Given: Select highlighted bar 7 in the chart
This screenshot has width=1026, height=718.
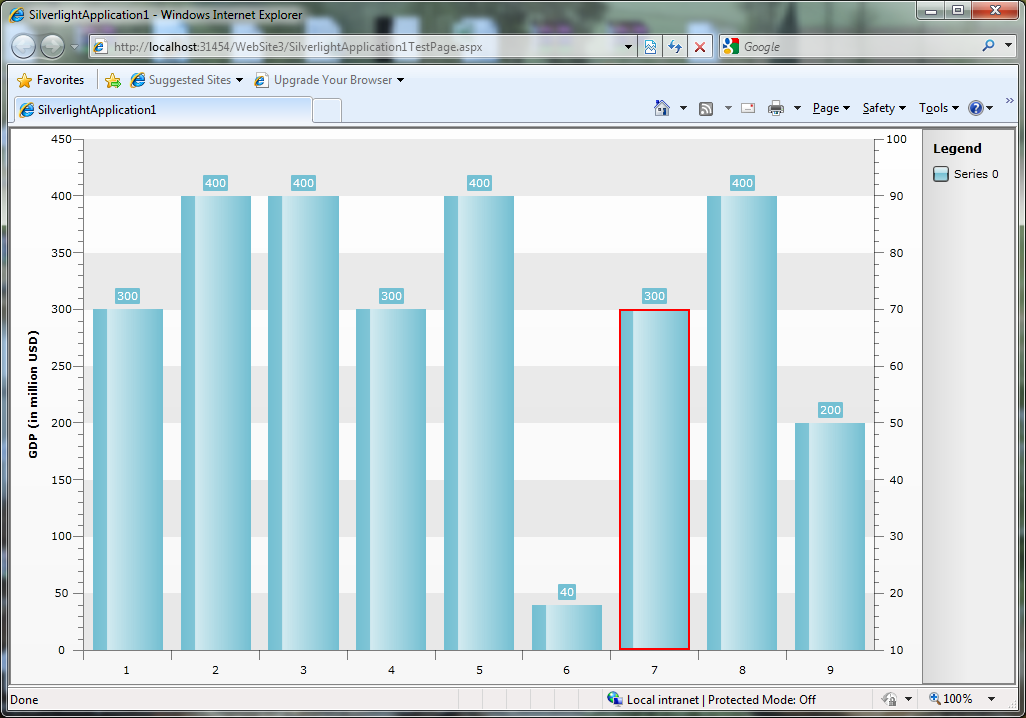Looking at the screenshot, I should tap(654, 479).
